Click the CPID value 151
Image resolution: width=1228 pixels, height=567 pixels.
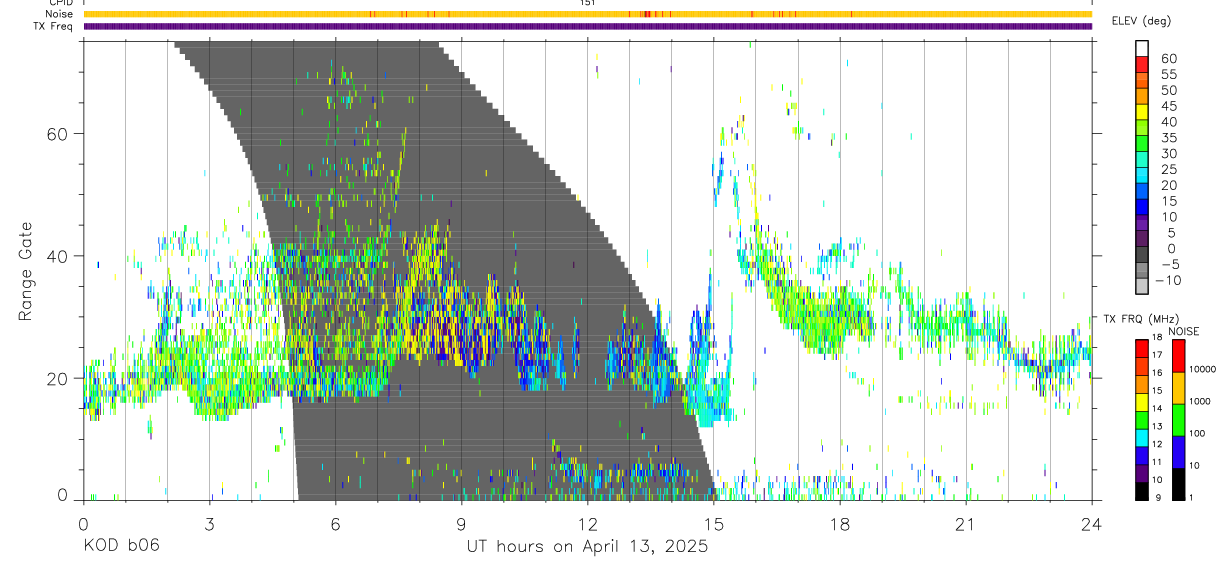[587, 3]
